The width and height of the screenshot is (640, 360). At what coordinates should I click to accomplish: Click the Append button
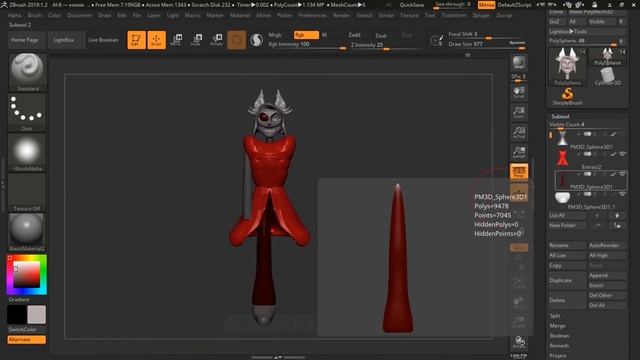[607, 276]
